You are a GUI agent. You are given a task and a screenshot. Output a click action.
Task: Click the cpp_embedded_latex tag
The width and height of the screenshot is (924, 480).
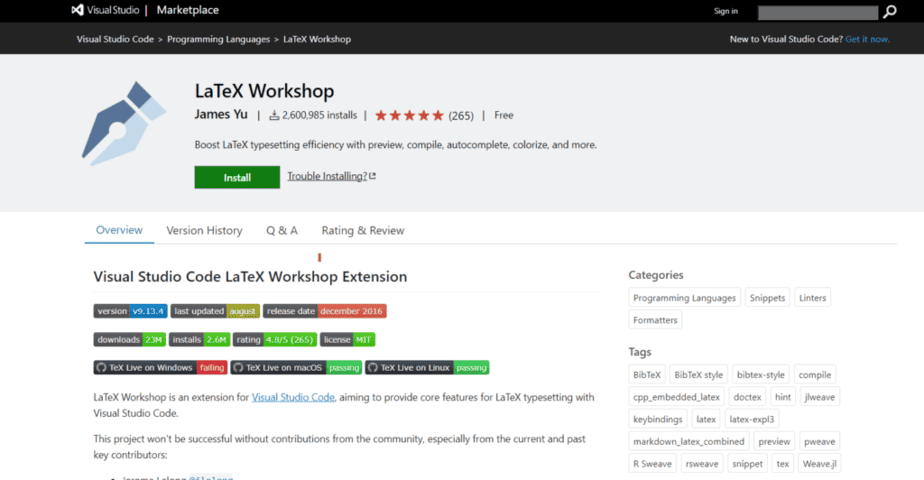pos(676,397)
